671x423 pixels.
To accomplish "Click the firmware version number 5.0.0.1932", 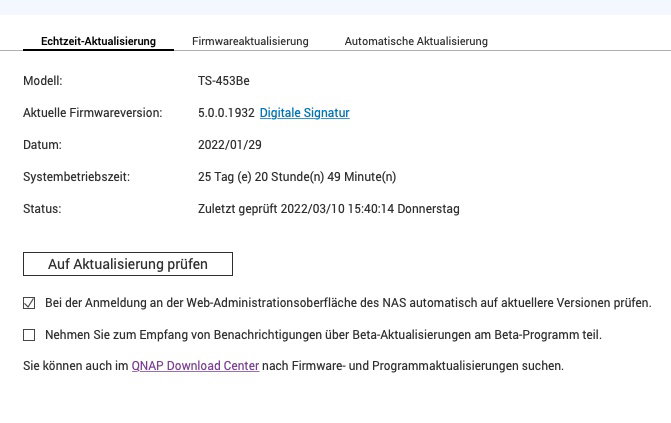I will click(227, 113).
